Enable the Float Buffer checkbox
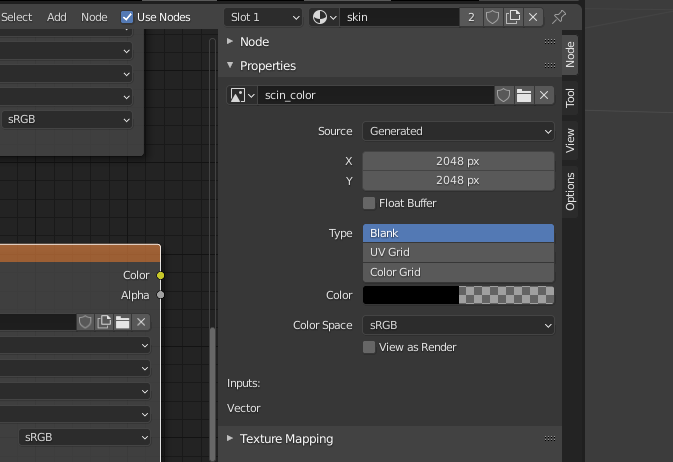673x462 pixels. pyautogui.click(x=369, y=203)
